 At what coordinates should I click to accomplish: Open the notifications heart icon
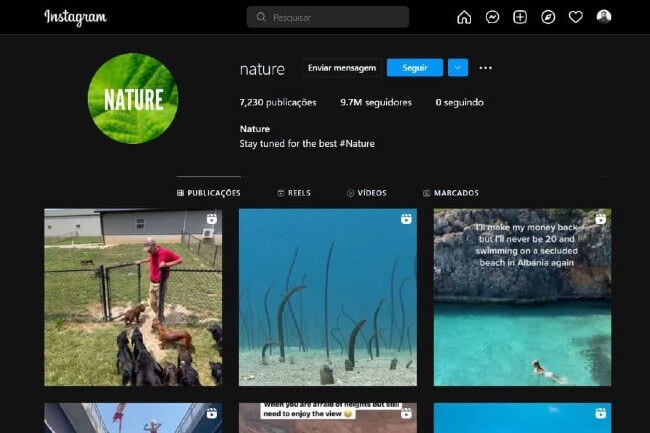[575, 17]
